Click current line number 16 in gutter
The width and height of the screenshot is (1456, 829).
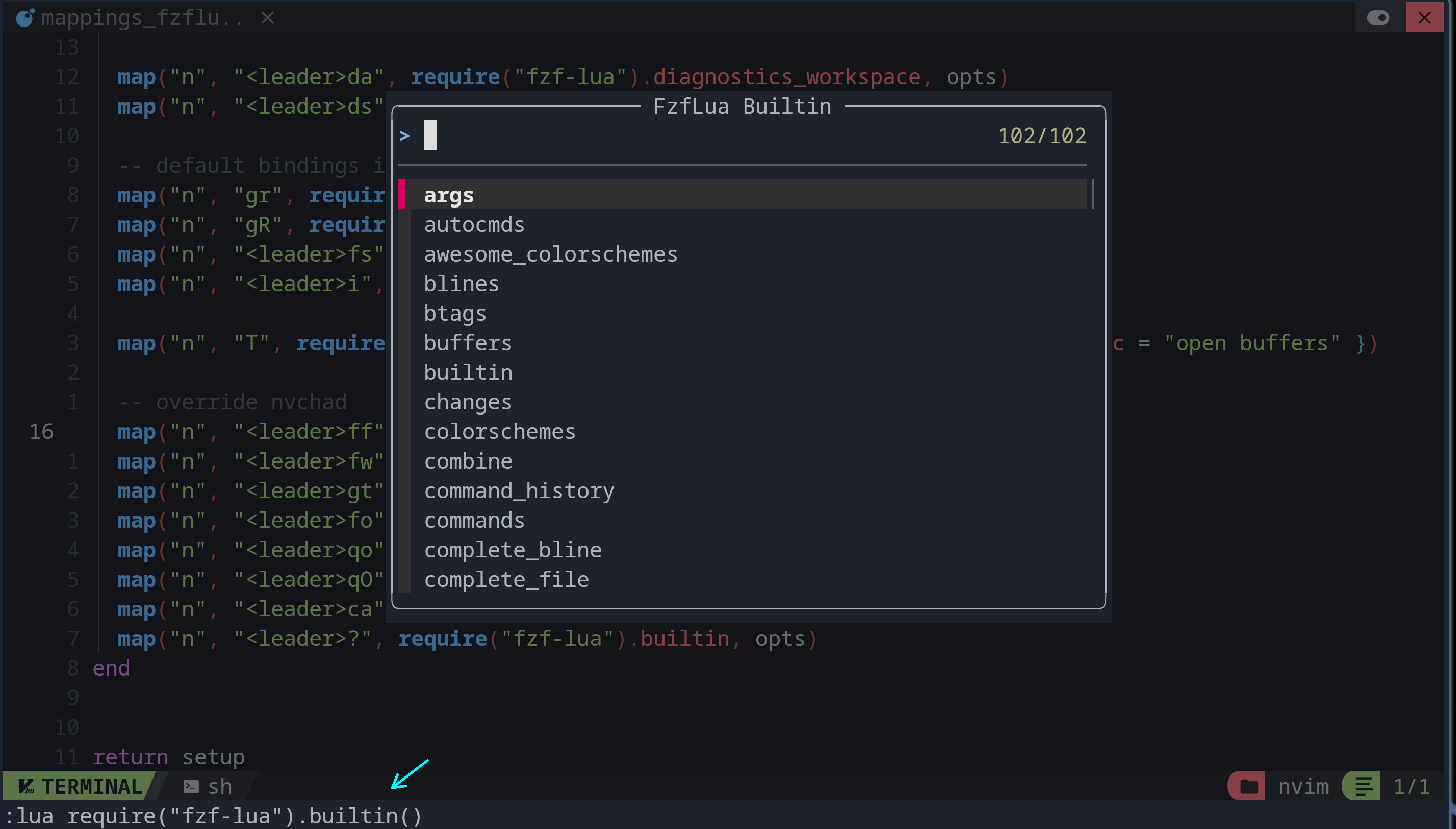tap(42, 432)
